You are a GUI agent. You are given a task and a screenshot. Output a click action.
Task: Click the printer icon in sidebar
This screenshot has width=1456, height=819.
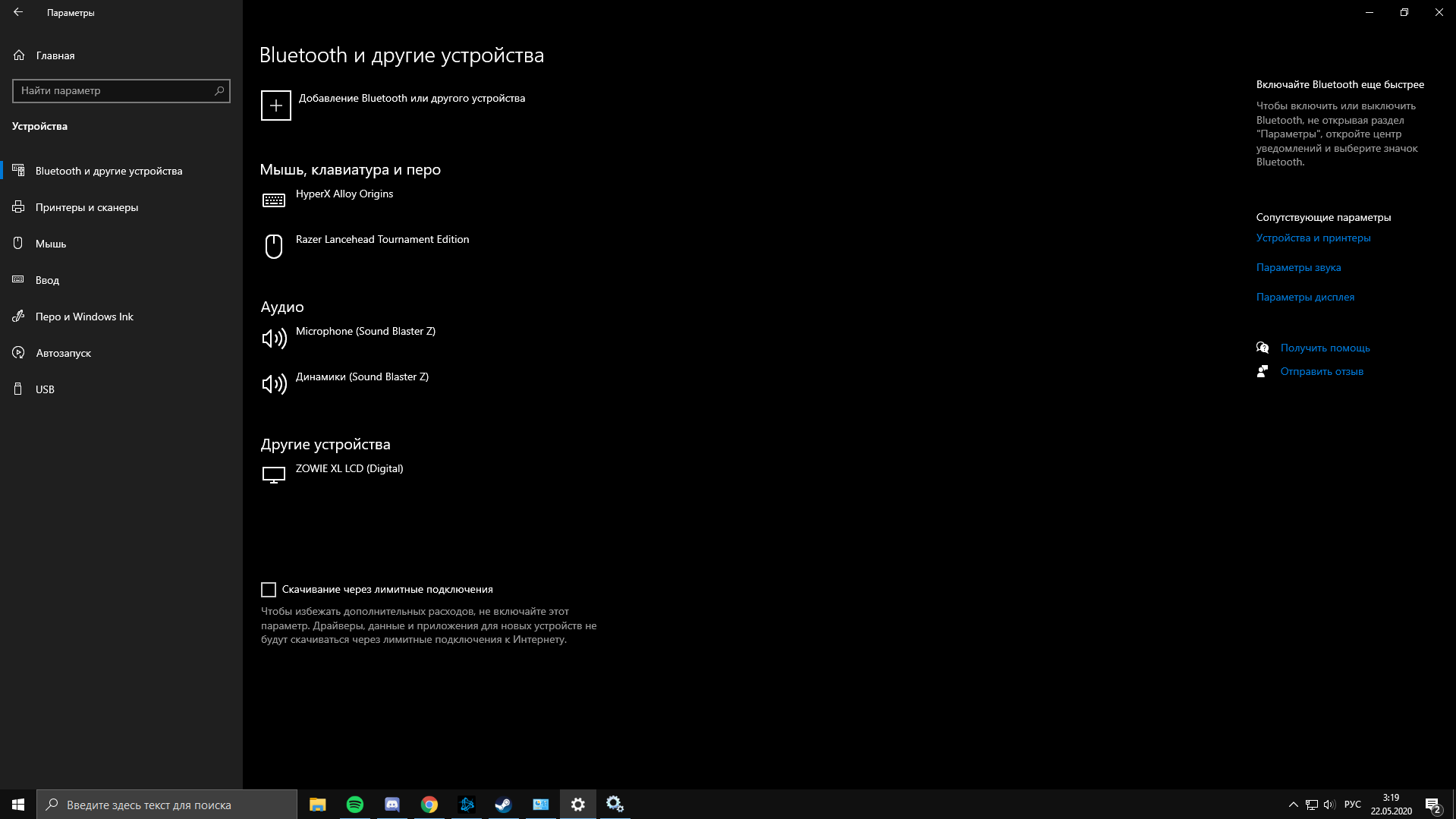click(19, 207)
